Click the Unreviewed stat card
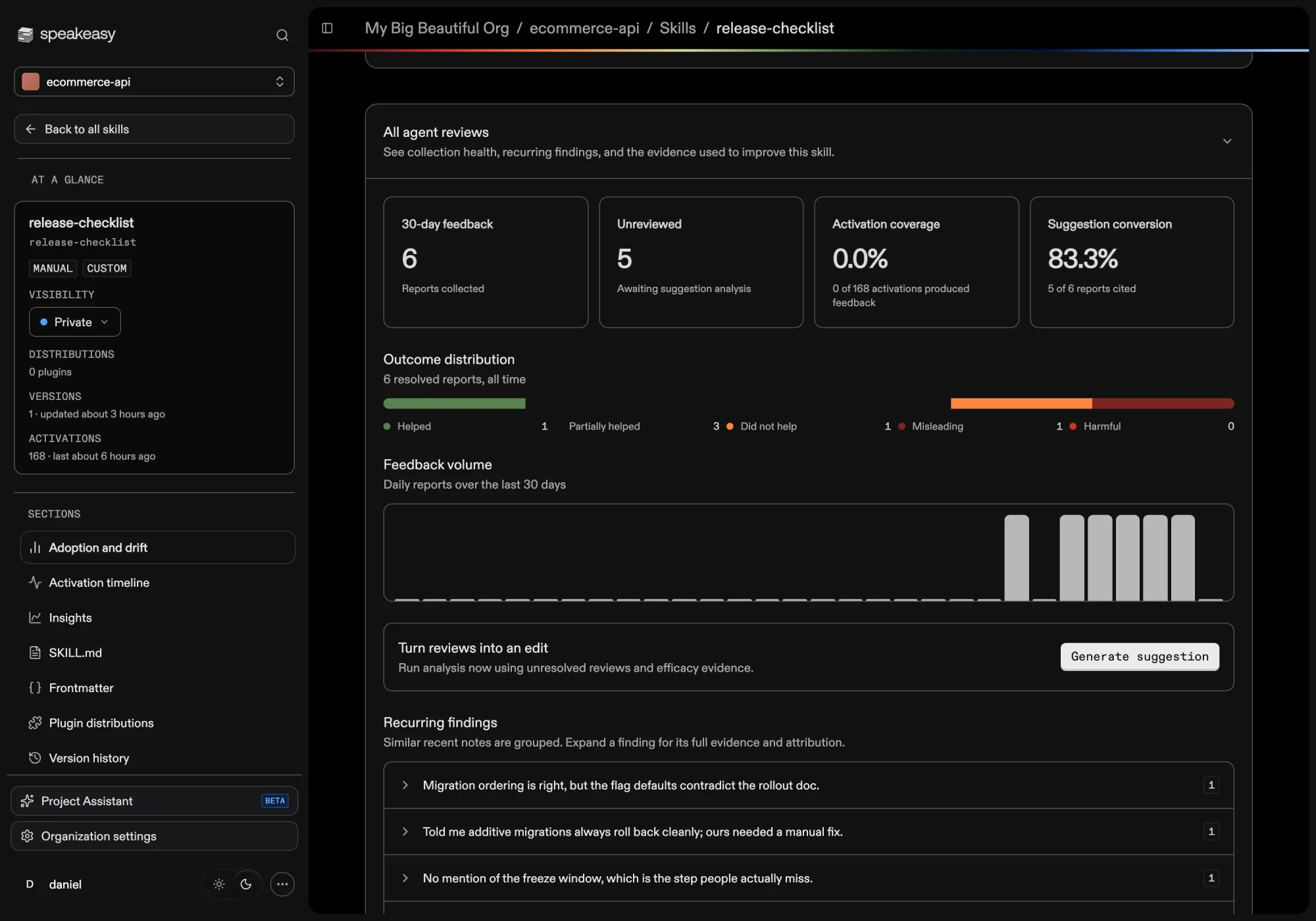Viewport: 1316px width, 921px height. click(701, 262)
